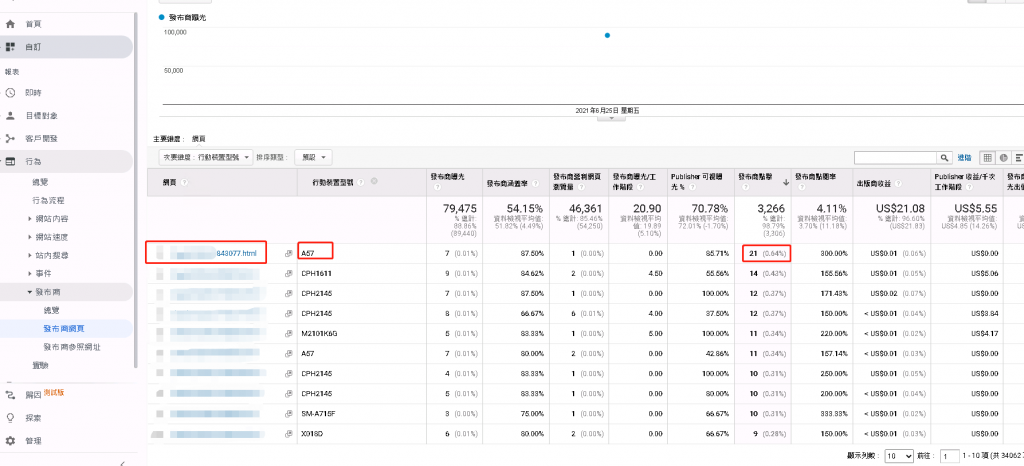The width and height of the screenshot is (1024, 466).
Task: Click the 前往 page number input field
Action: [950, 456]
